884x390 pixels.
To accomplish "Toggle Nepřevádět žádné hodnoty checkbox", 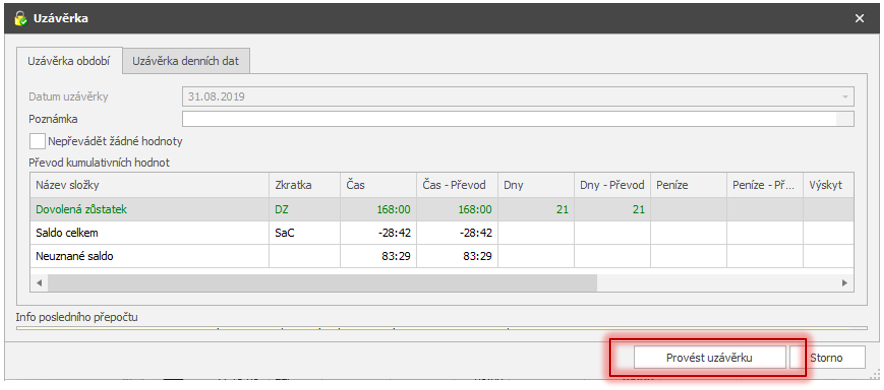I will point(37,141).
